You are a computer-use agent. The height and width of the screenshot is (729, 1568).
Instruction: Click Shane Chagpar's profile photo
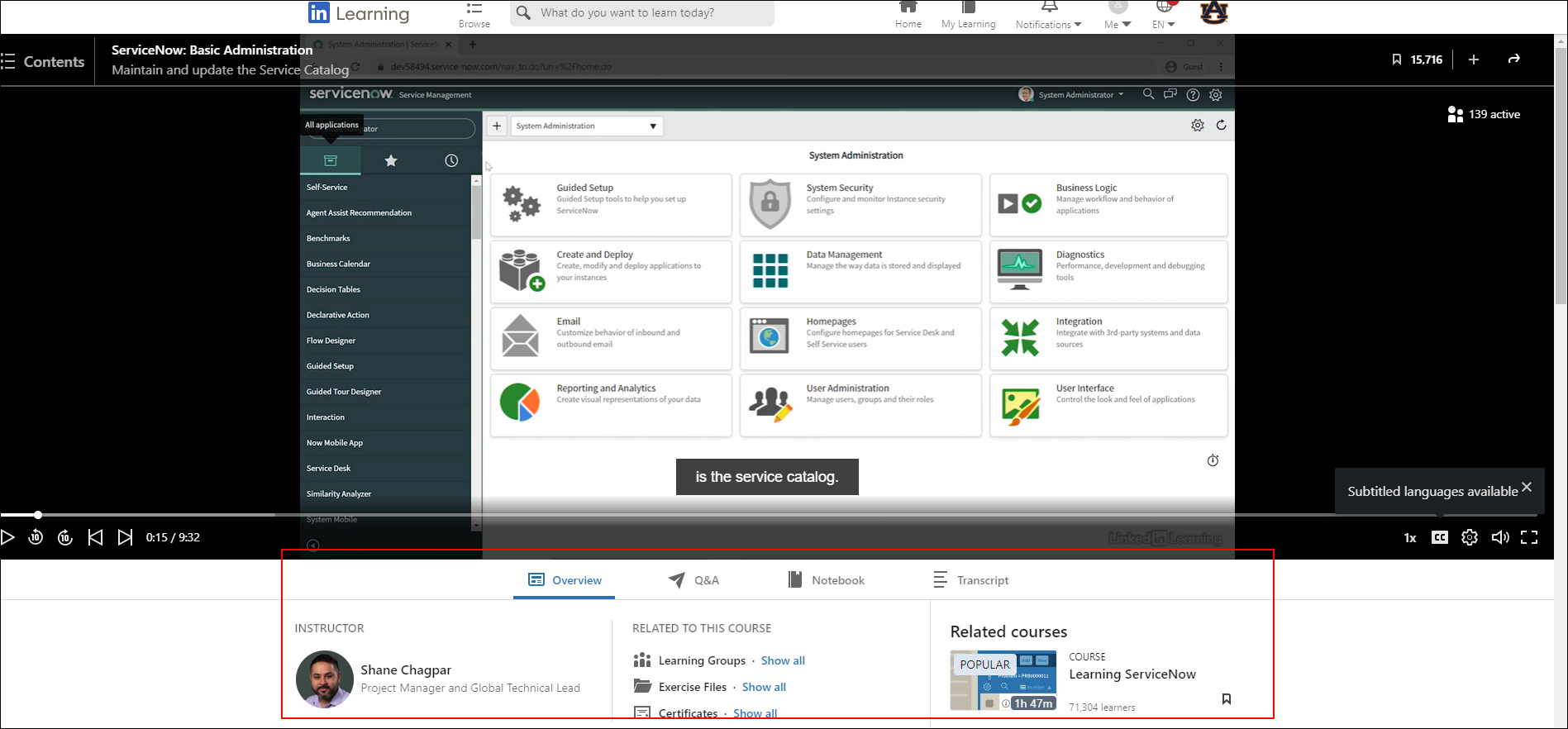tap(325, 679)
